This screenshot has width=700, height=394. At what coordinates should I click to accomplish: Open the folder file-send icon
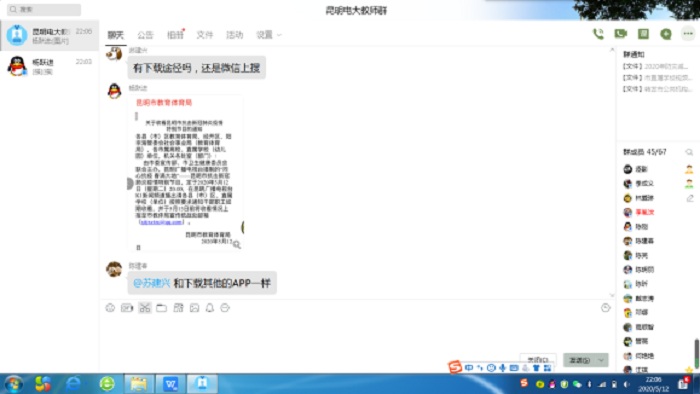tap(161, 308)
